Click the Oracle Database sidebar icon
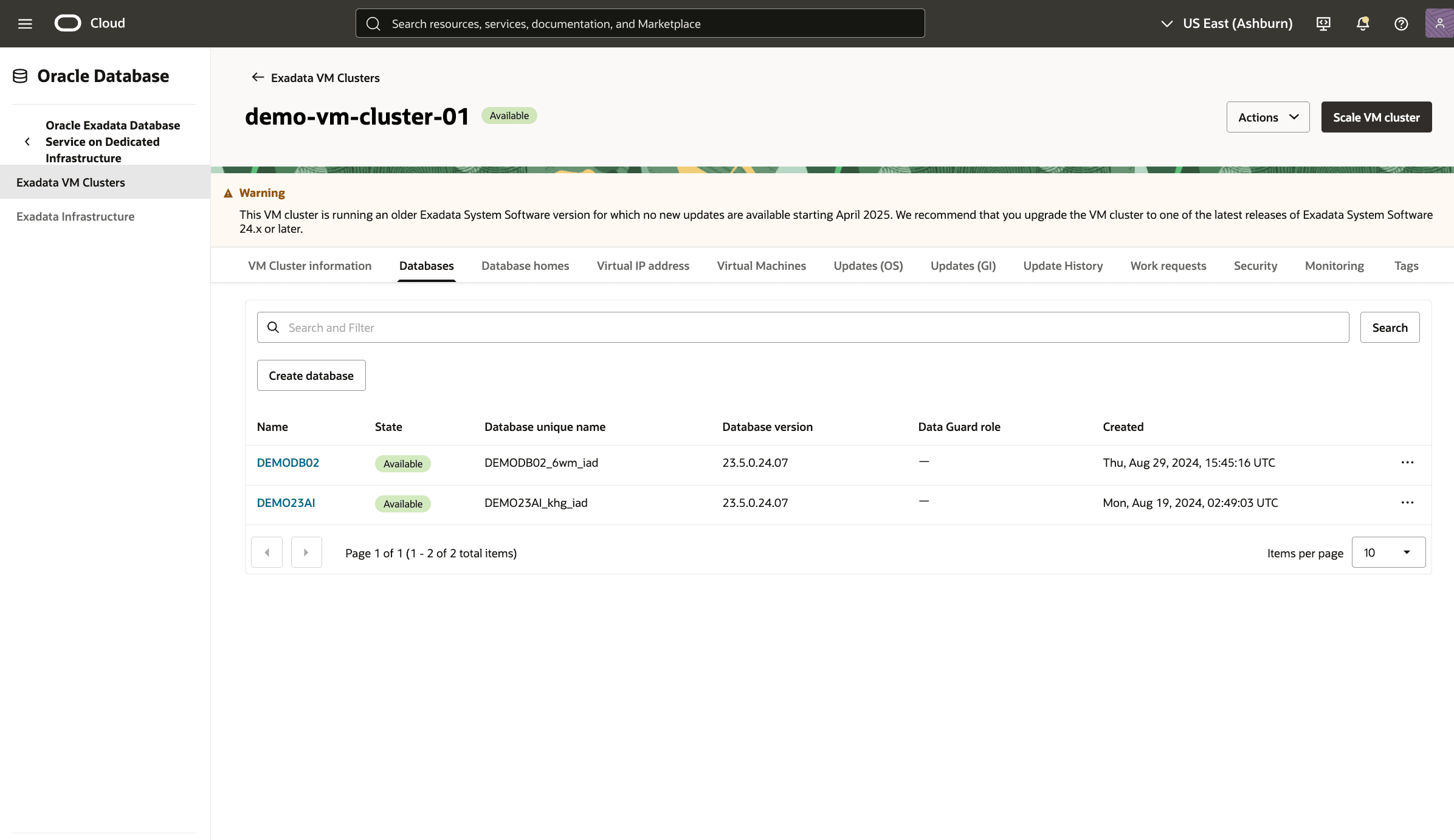 [21, 75]
